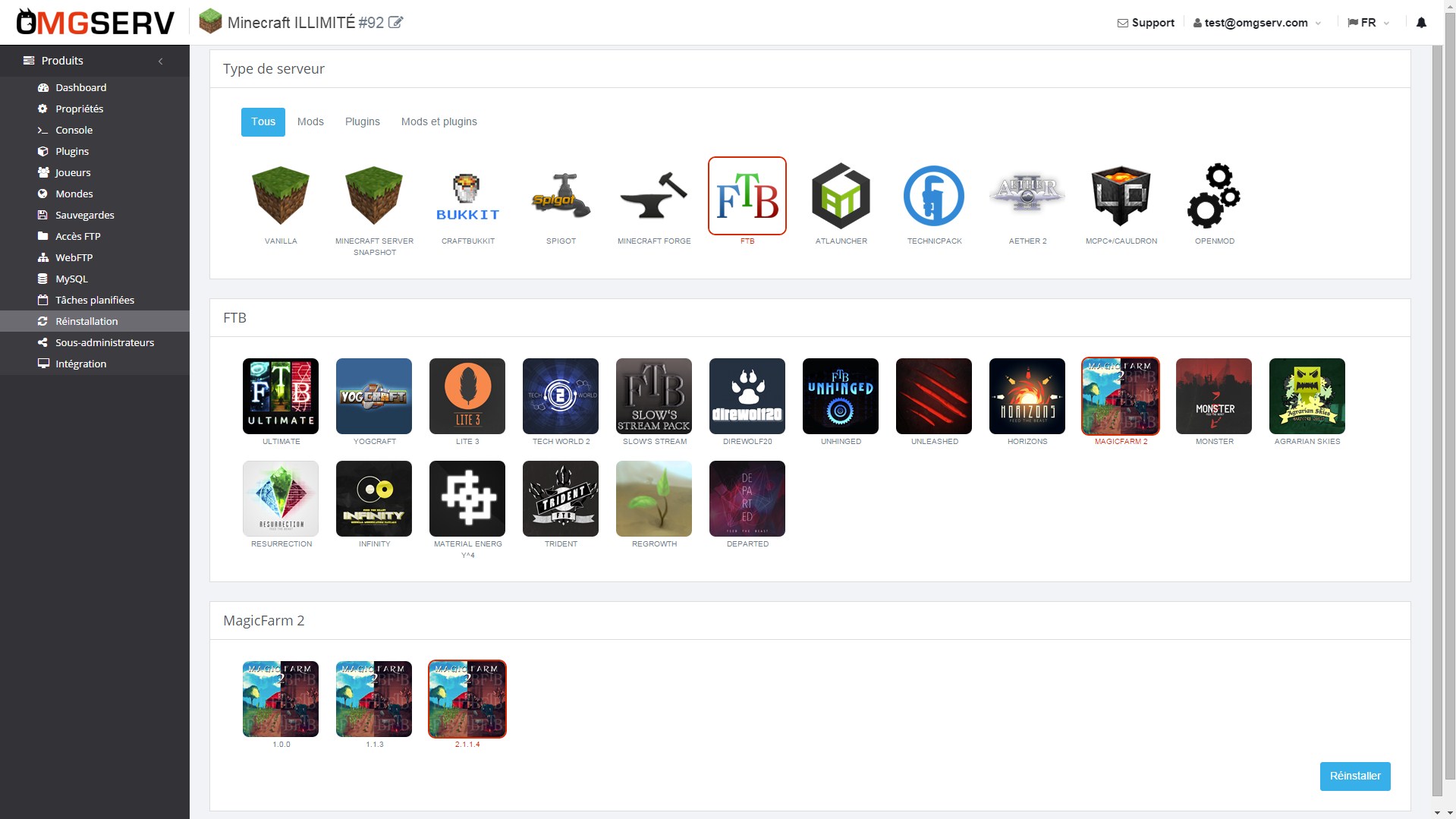The width and height of the screenshot is (1456, 819).
Task: Open the notifications bell icon
Action: 1421,23
